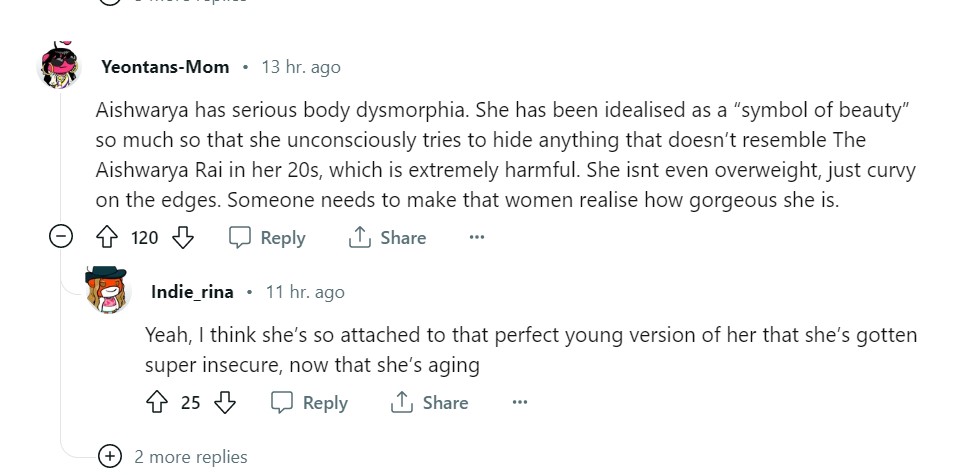Collapse the Yeontans-Mom comment thread
The image size is (963, 475).
pos(61,237)
